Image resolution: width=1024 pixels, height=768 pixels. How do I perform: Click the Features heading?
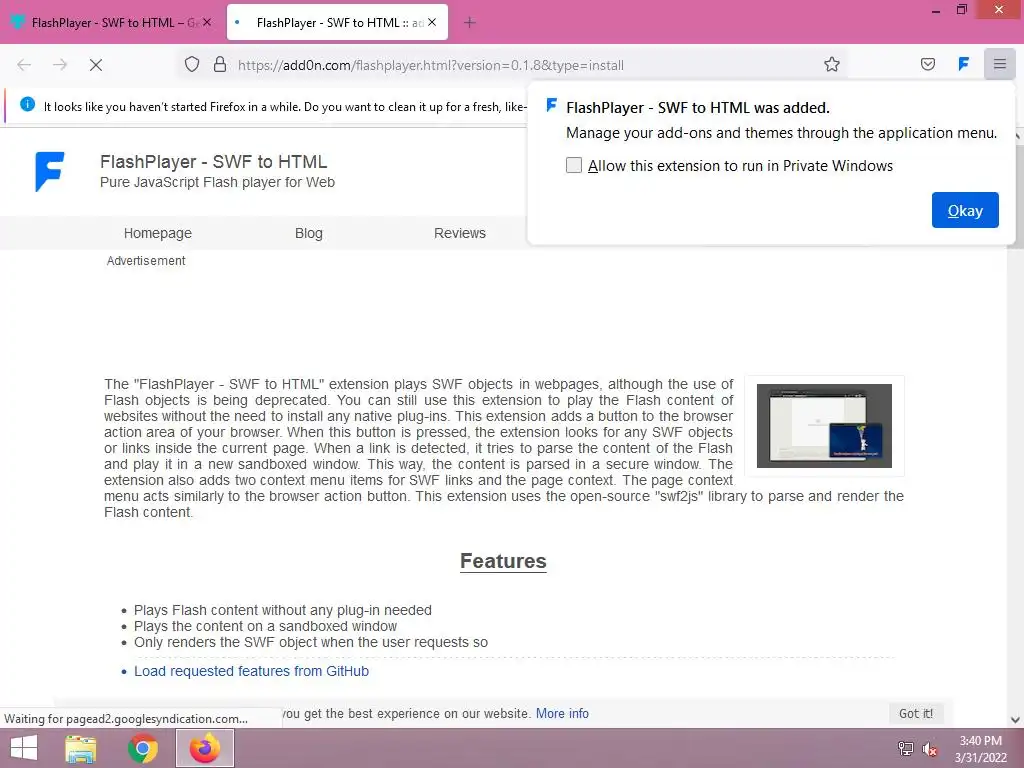(x=503, y=561)
